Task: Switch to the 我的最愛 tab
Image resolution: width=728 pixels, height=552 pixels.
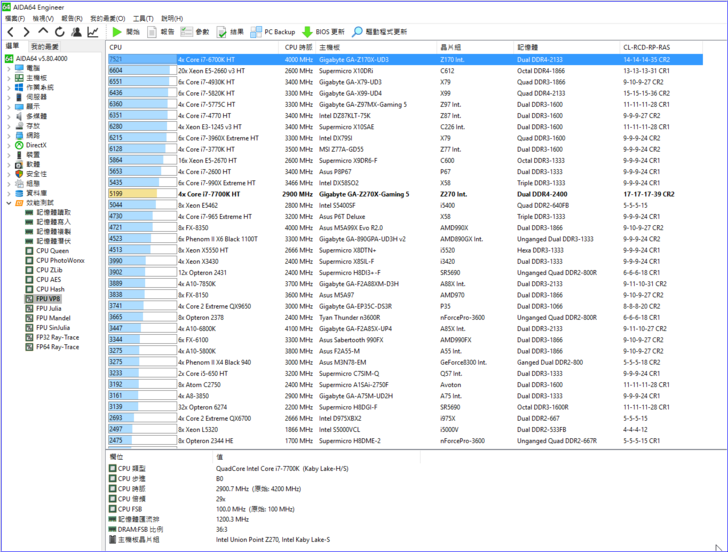Action: point(44,47)
